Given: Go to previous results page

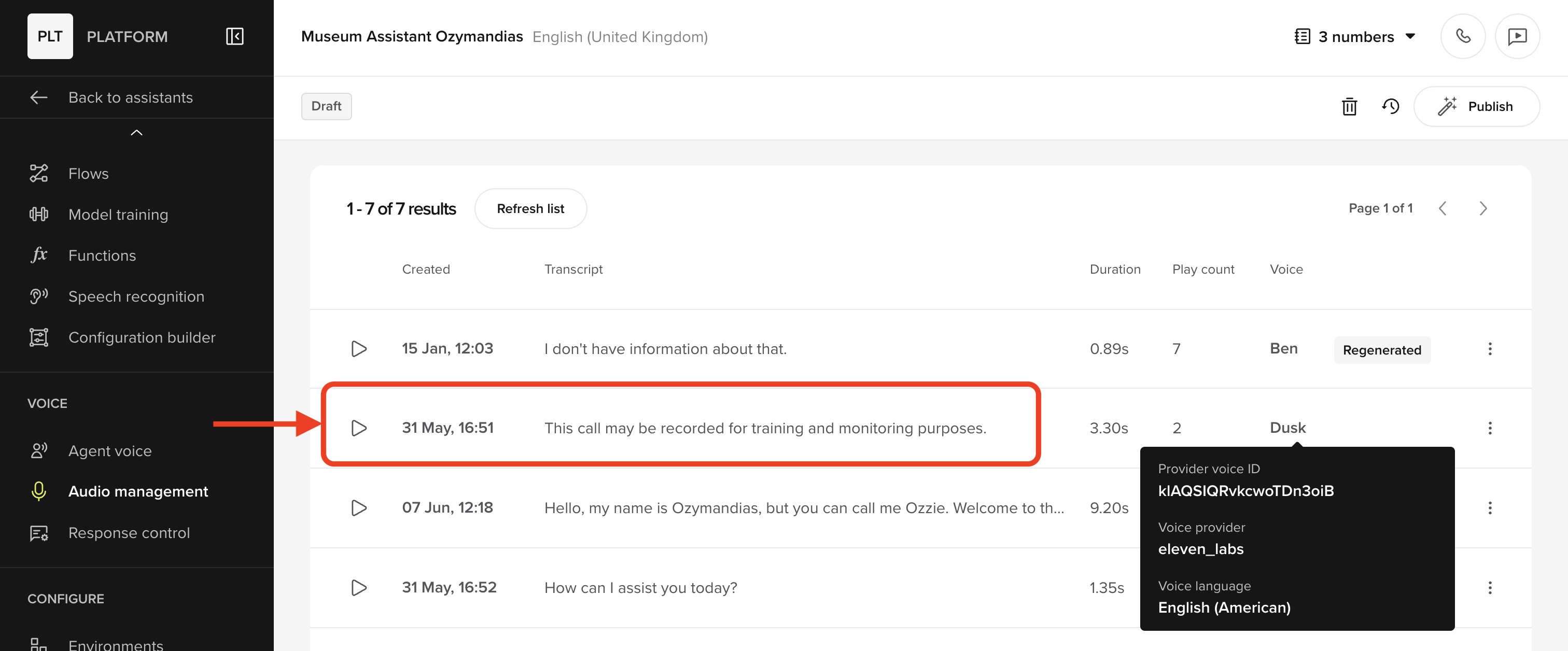Looking at the screenshot, I should 1442,208.
